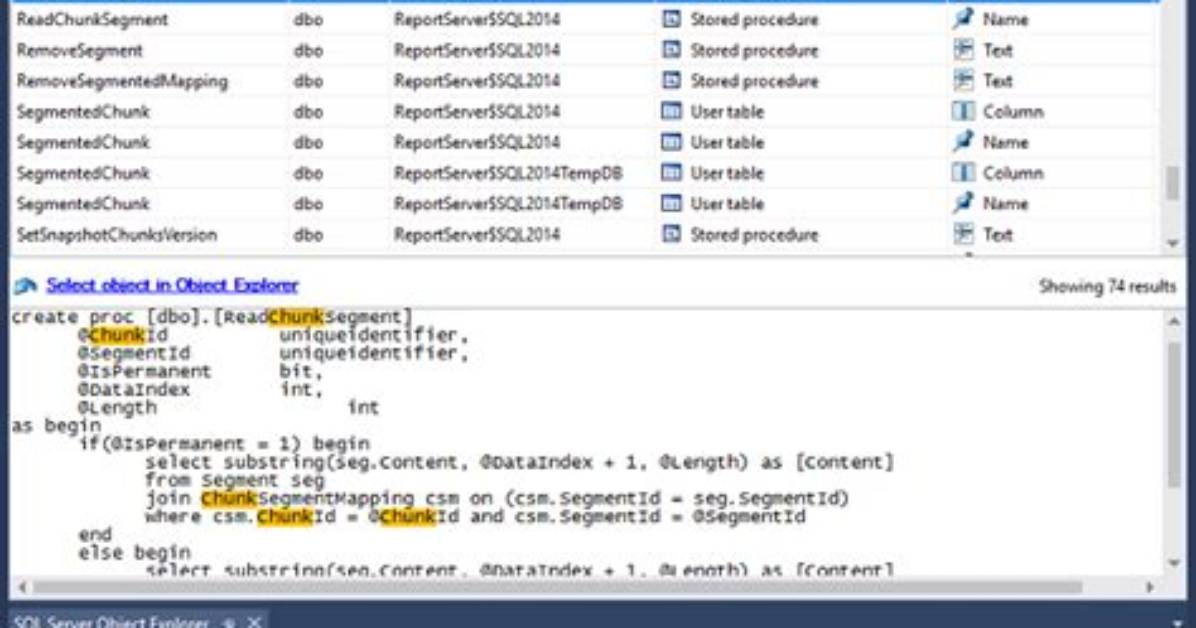The height and width of the screenshot is (628, 1196).
Task: Click dbo schema cell in RemoveSegment row
Action: 308,50
